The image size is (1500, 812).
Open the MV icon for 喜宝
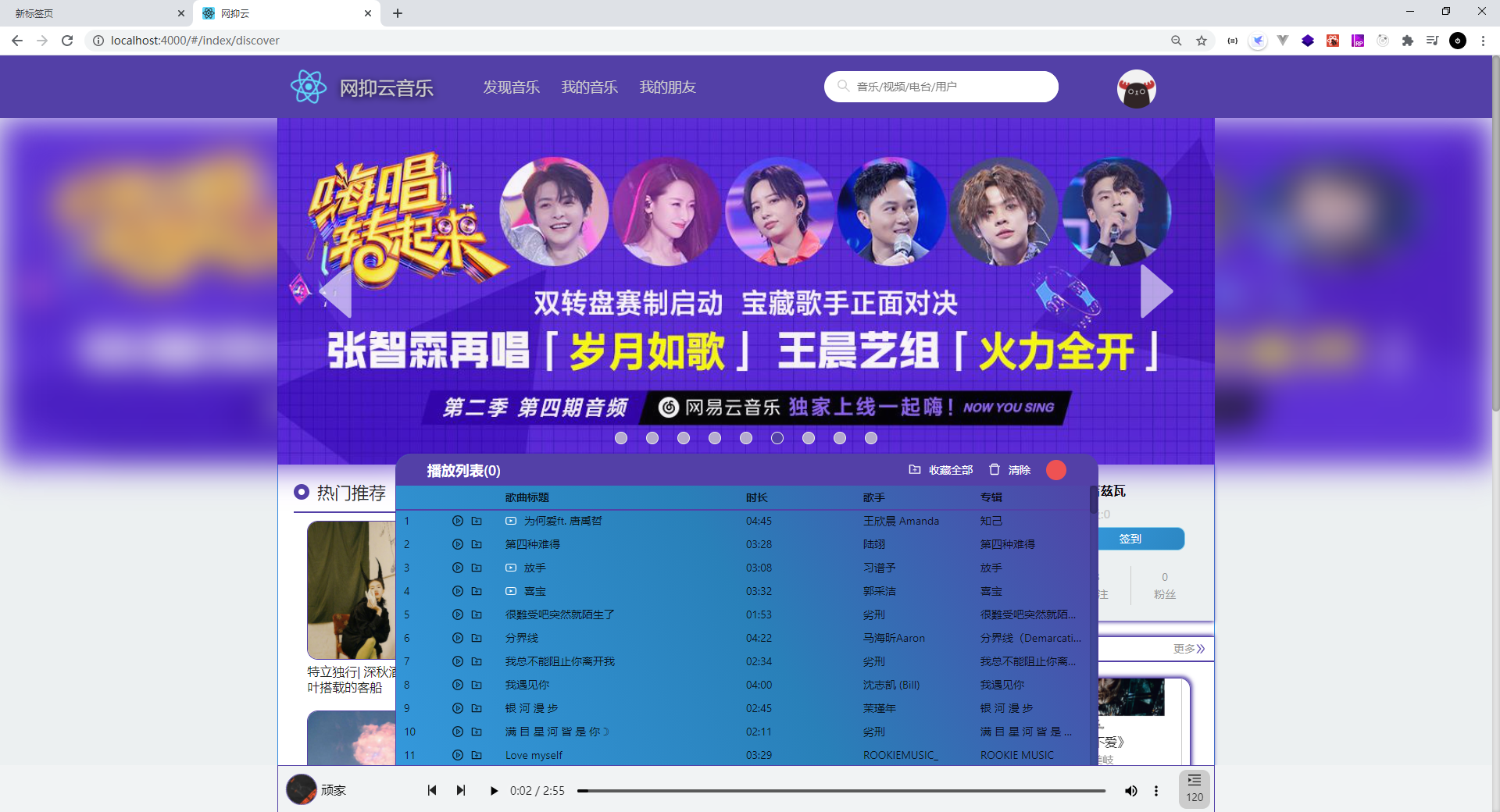(x=511, y=591)
